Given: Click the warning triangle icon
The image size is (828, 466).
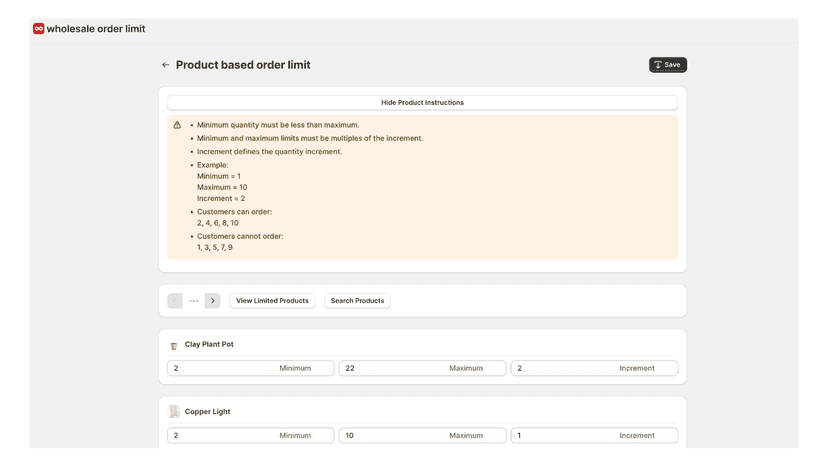Looking at the screenshot, I should pos(177,125).
